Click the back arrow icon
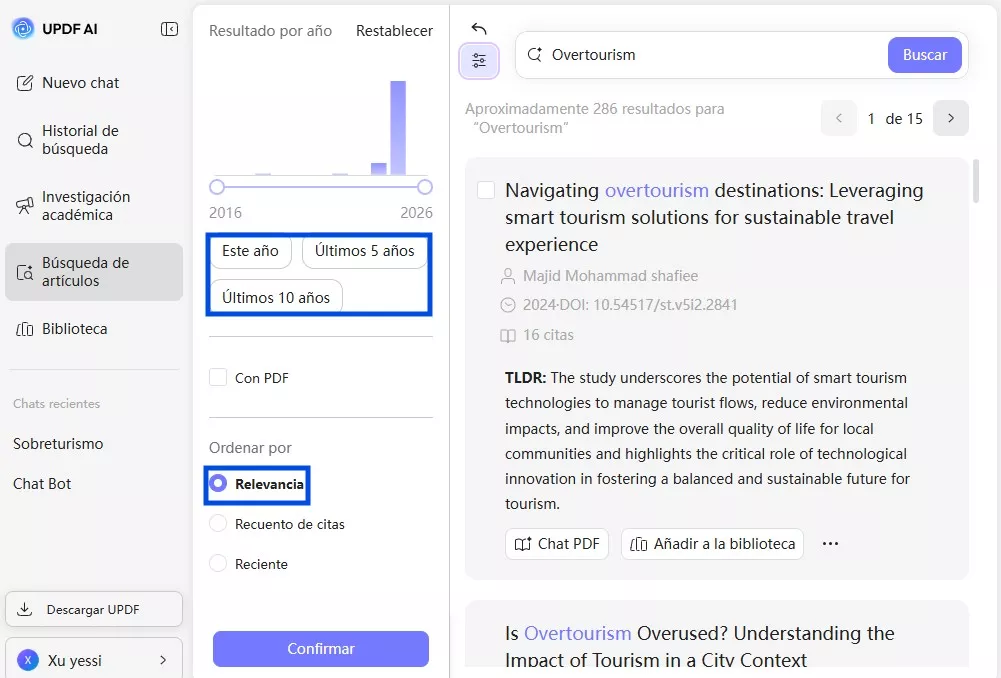 [479, 30]
